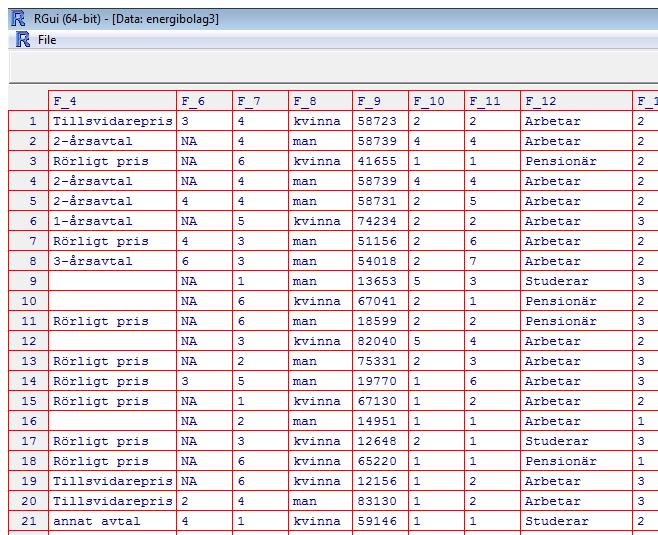The image size is (658, 535).
Task: Select Pensionär cell in row 10
Action: click(x=576, y=301)
